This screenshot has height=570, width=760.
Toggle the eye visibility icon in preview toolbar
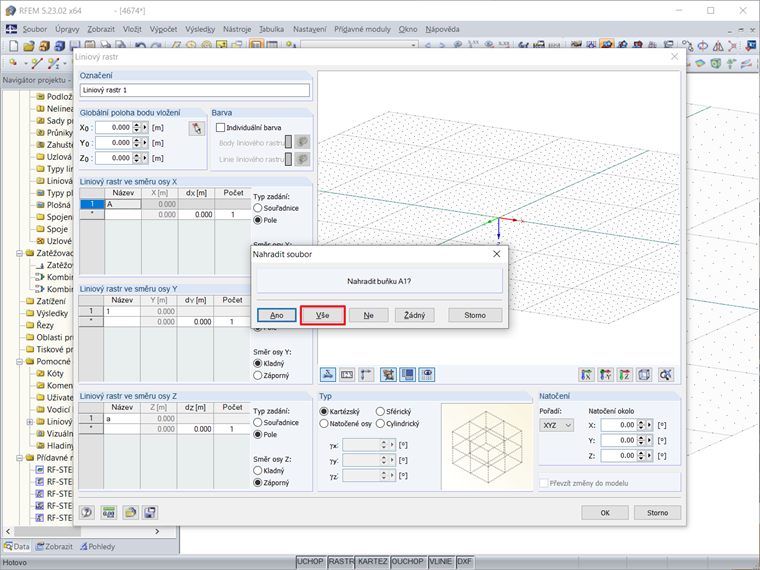427,374
